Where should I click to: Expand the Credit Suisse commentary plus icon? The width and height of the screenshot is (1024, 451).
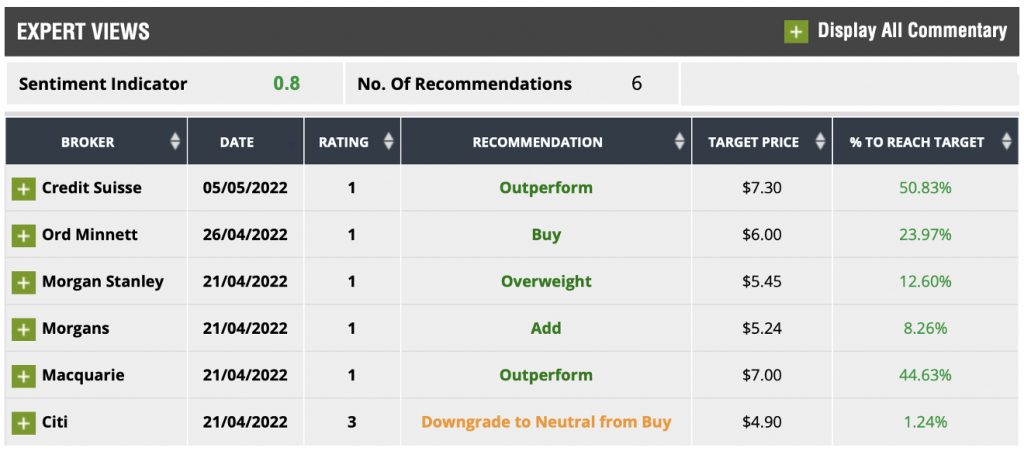tap(24, 189)
